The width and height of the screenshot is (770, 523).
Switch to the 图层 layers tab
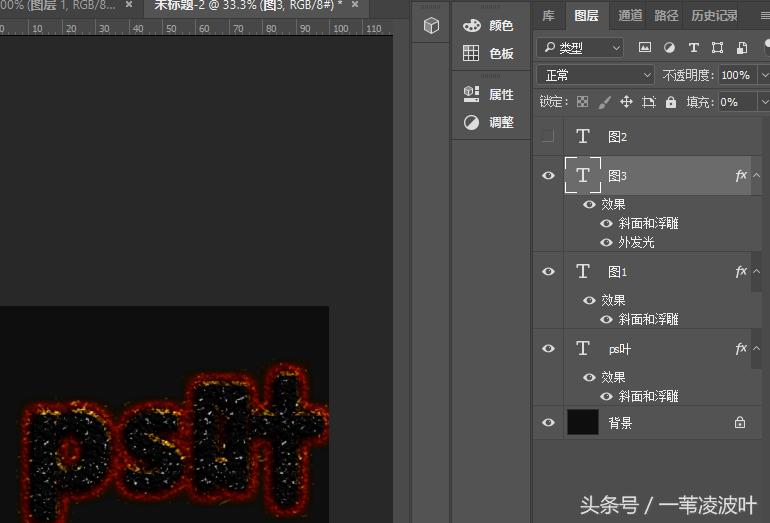click(x=586, y=16)
